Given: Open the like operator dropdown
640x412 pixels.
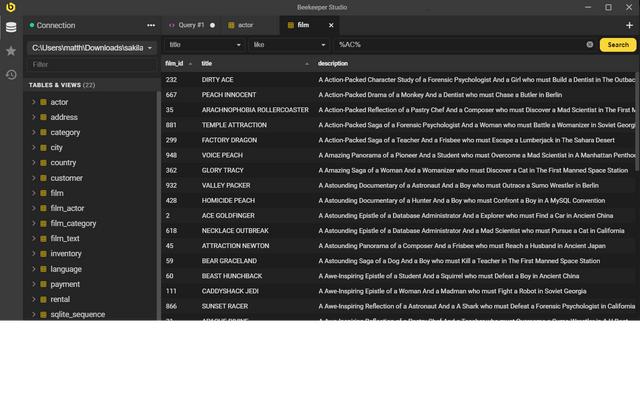Looking at the screenshot, I should pyautogui.click(x=289, y=45).
